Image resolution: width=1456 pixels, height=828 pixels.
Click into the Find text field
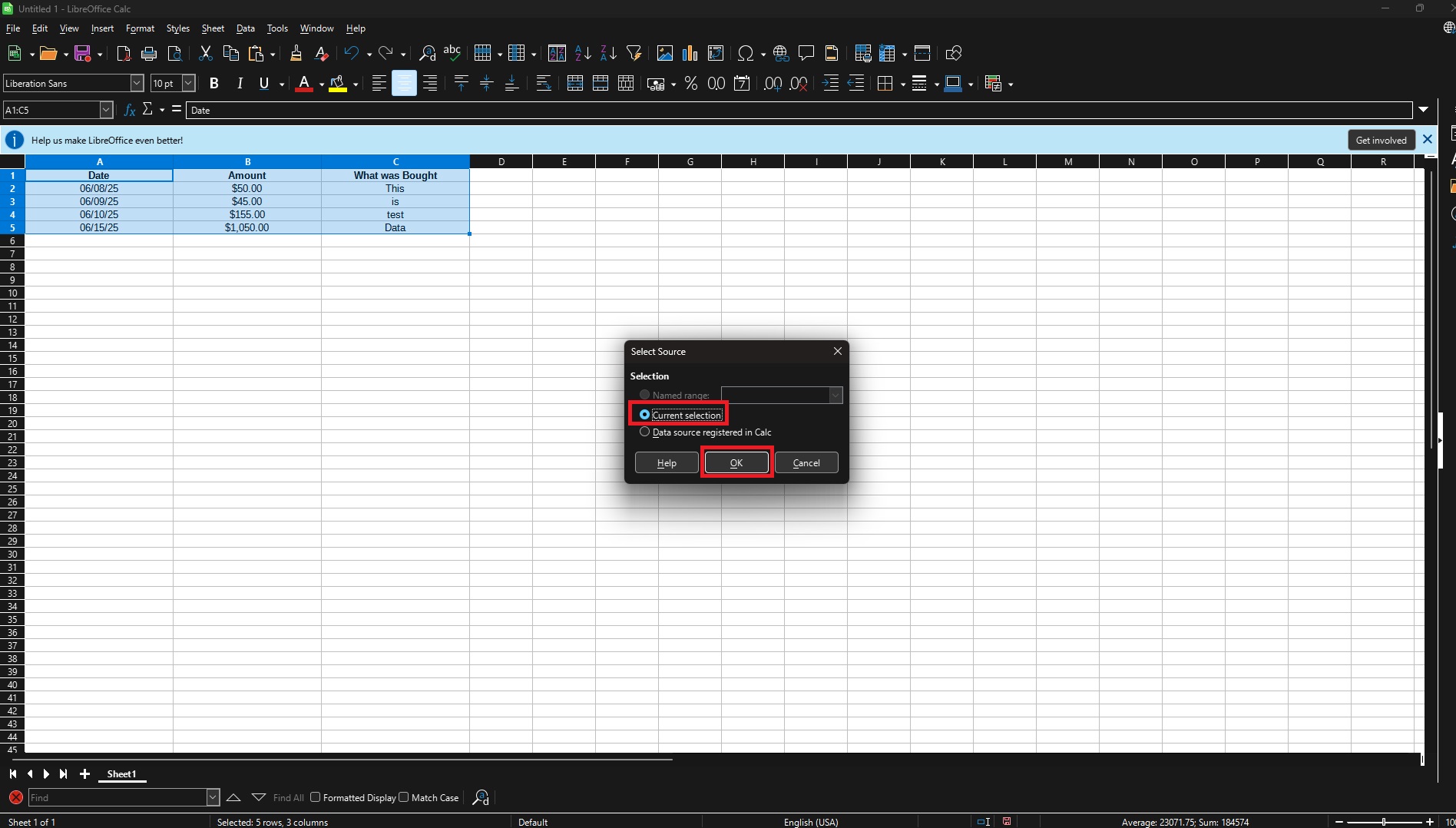coord(117,797)
